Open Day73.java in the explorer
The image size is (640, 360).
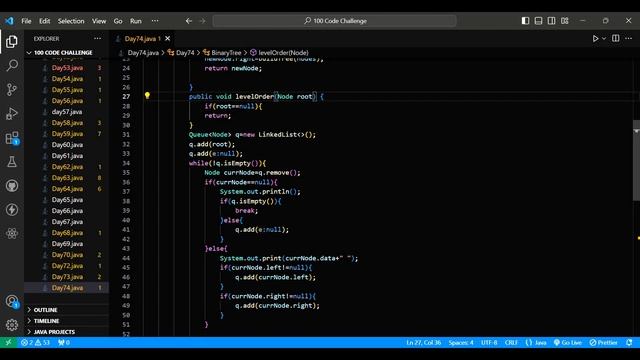coord(67,277)
